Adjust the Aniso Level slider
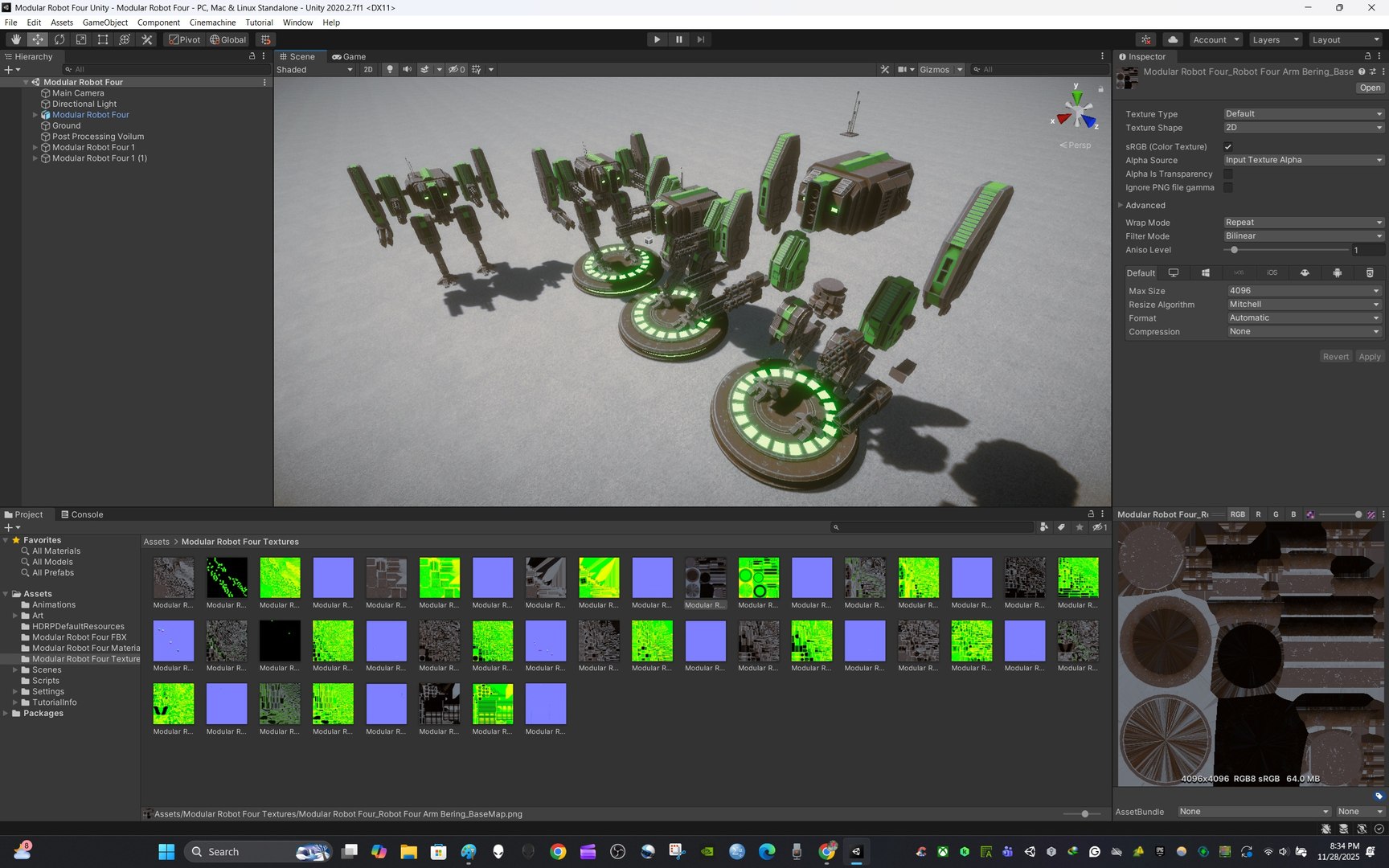 [1286, 251]
